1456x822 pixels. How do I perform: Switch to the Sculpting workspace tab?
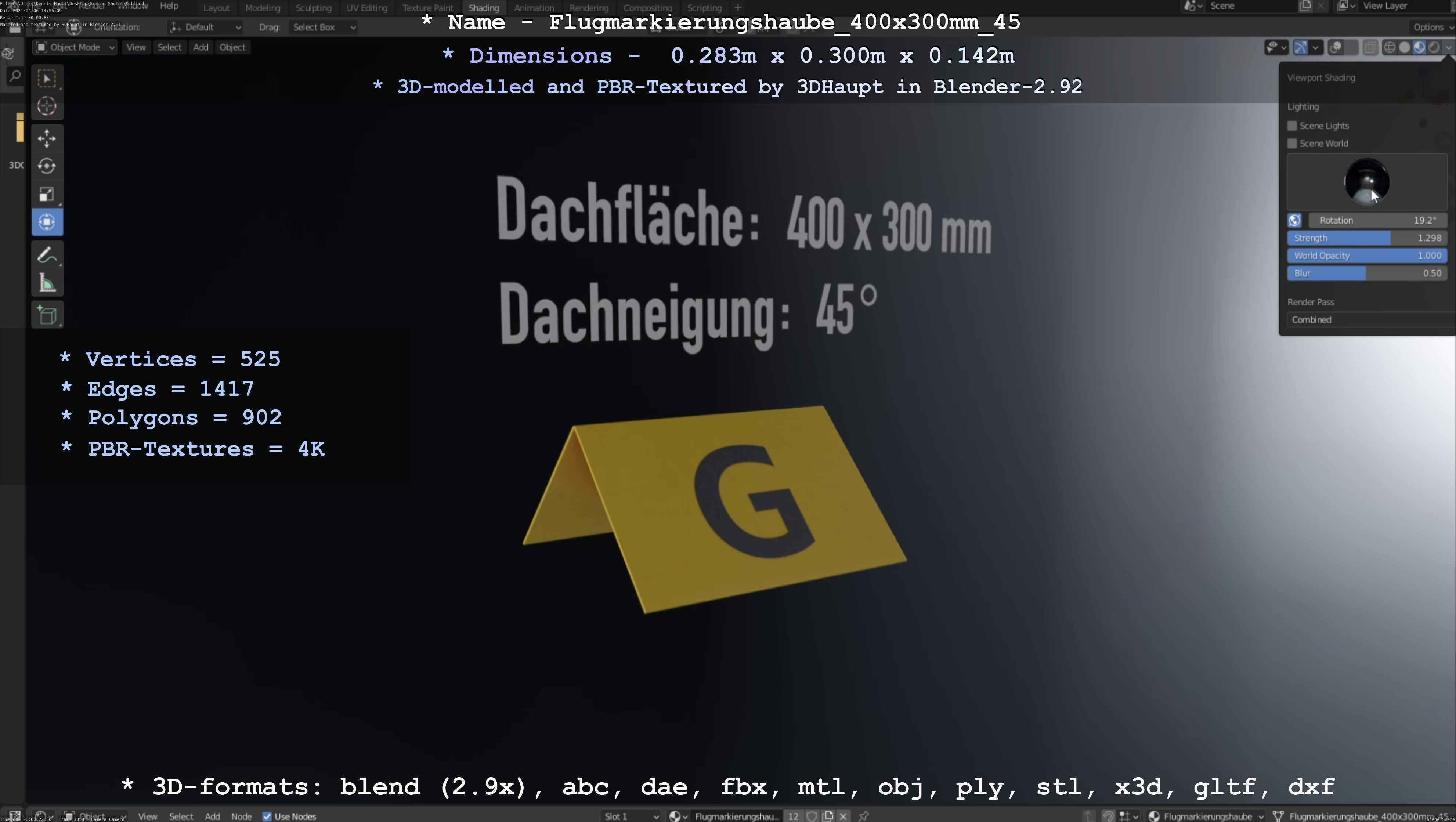point(313,8)
